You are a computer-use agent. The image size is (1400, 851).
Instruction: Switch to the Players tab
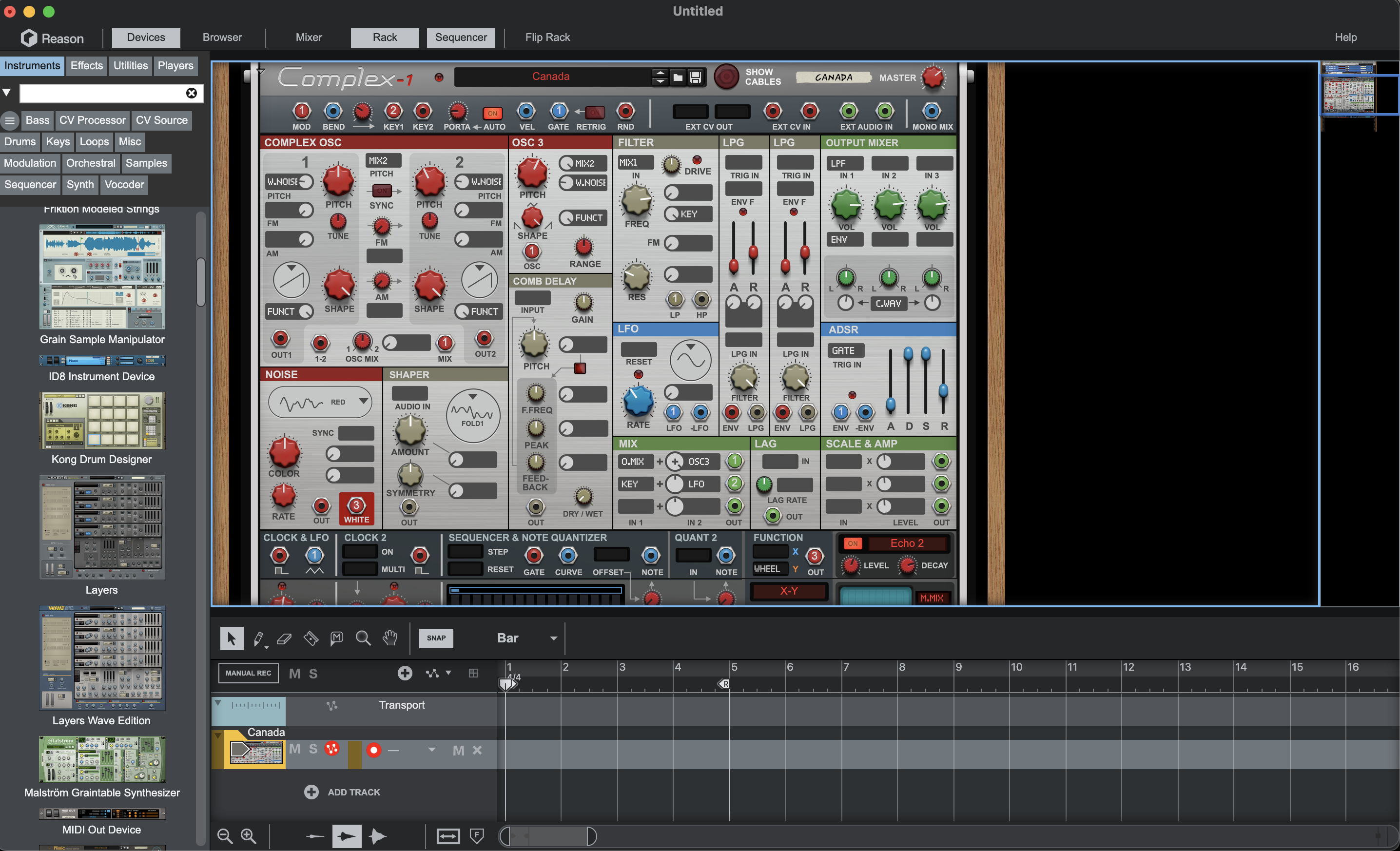[x=175, y=66]
